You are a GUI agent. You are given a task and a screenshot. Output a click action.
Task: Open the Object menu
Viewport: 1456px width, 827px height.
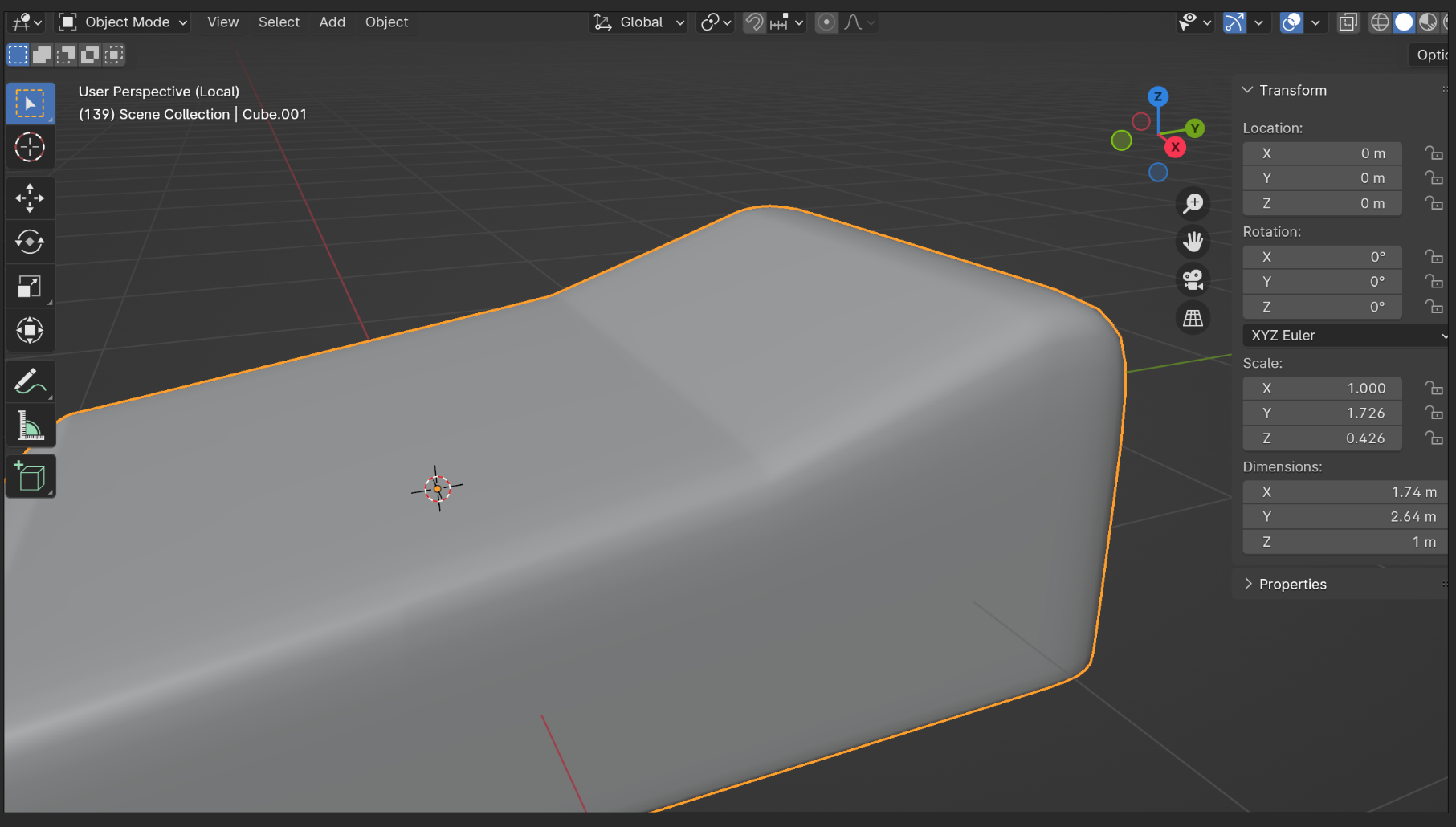[x=386, y=22]
